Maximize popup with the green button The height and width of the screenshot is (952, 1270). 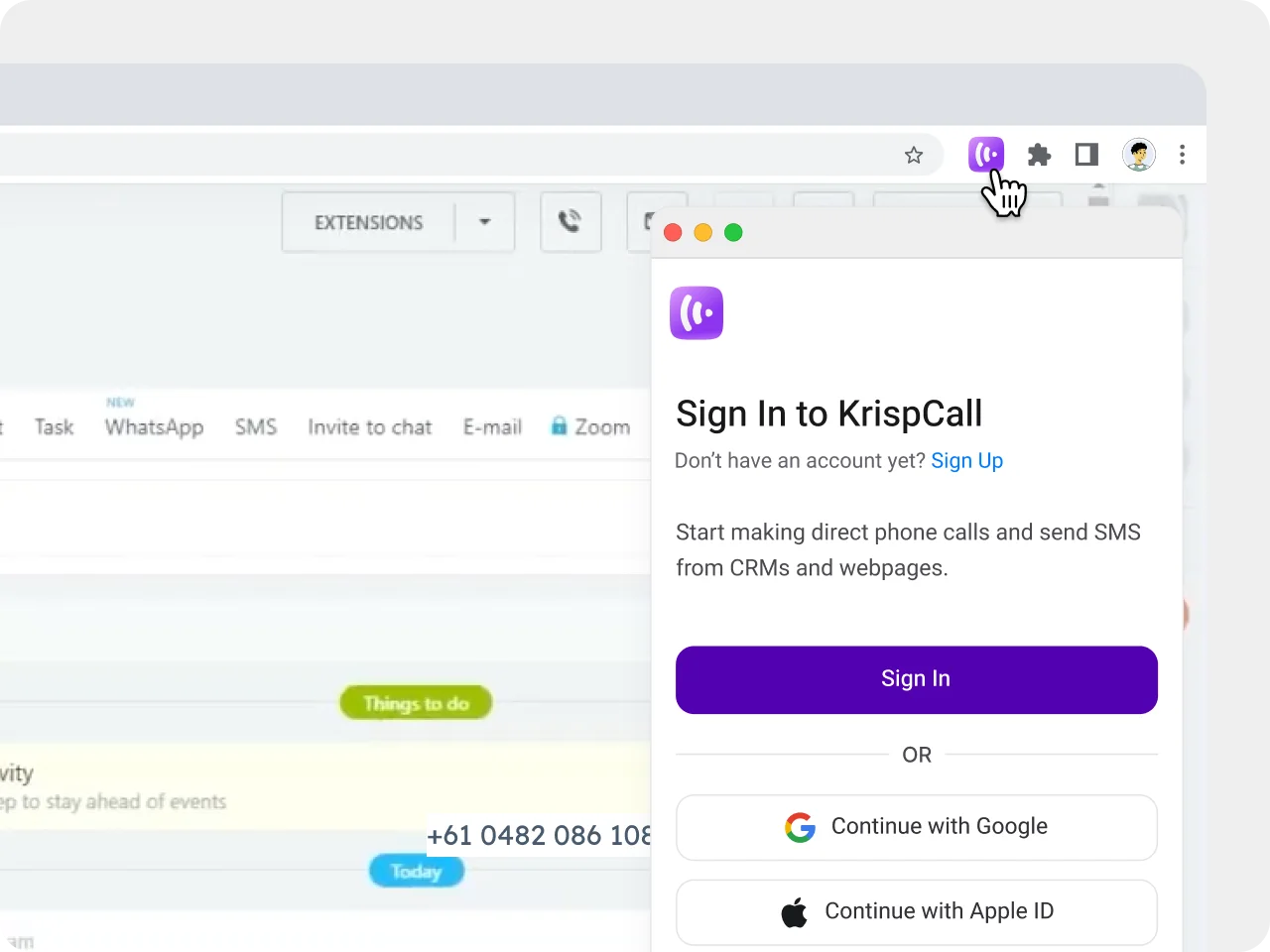point(733,232)
